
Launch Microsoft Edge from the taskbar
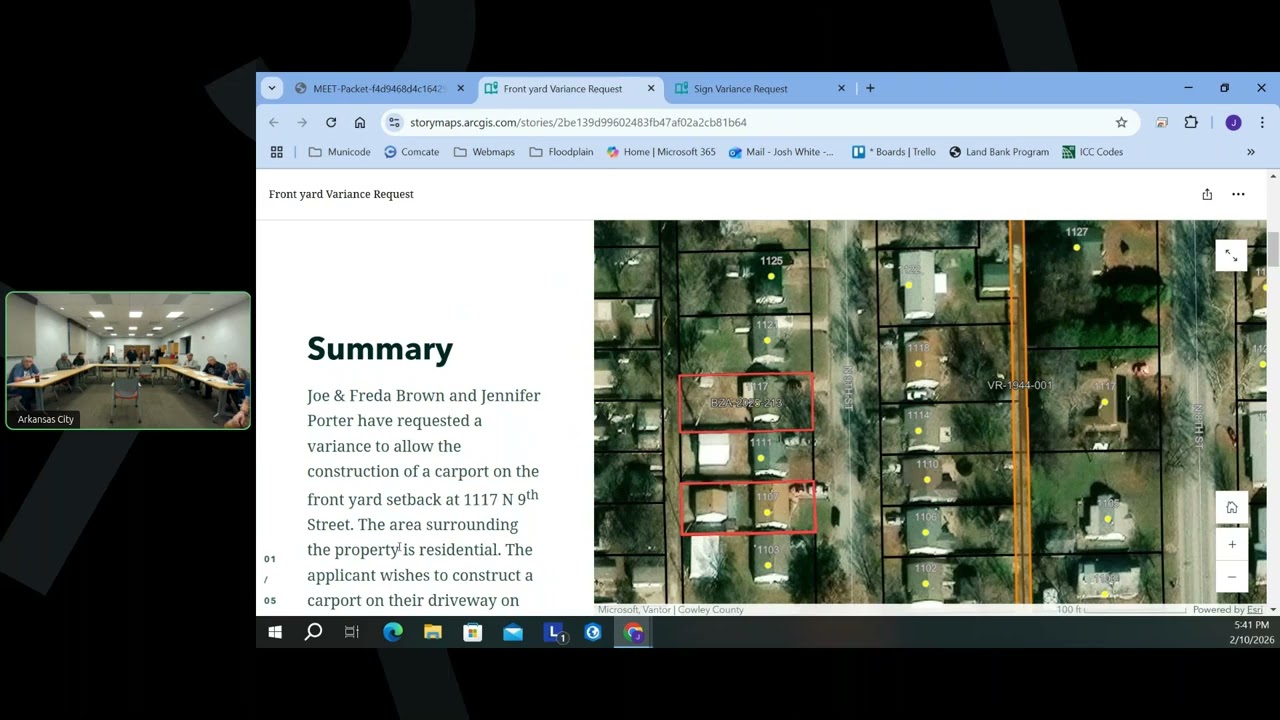[393, 632]
